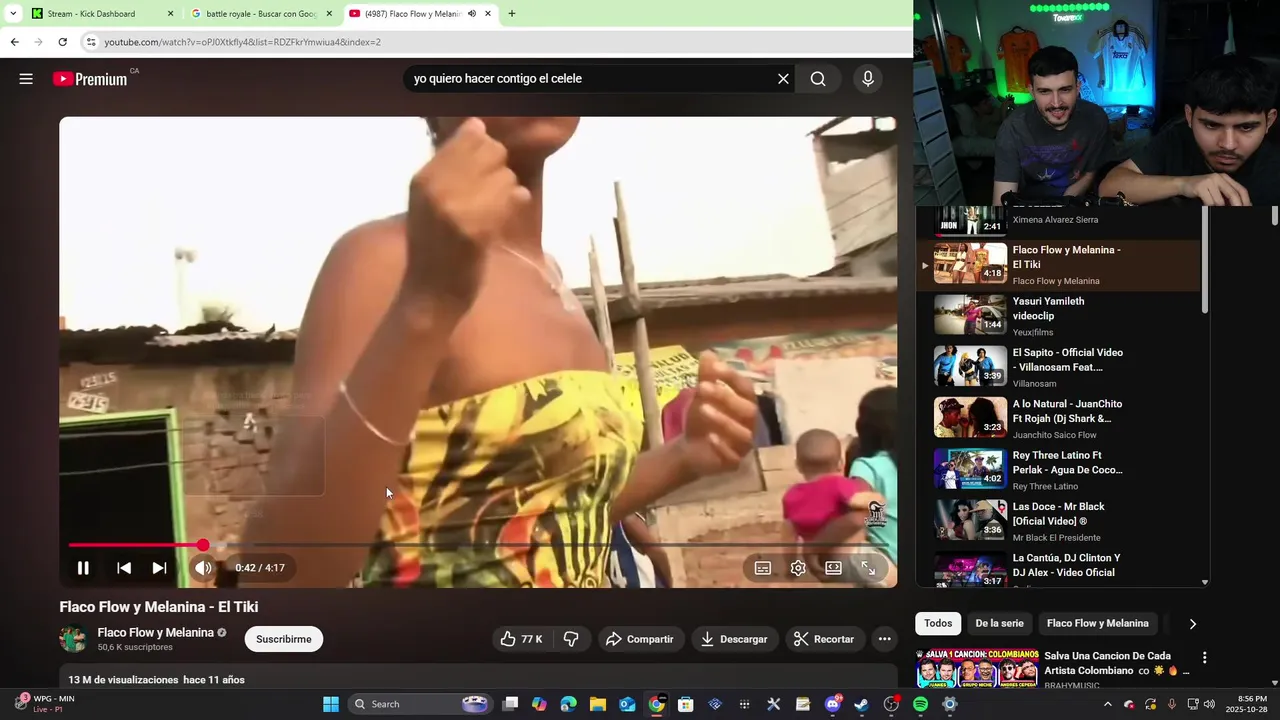Image resolution: width=1280 pixels, height=720 pixels.
Task: Toggle theater mode view
Action: click(x=833, y=568)
